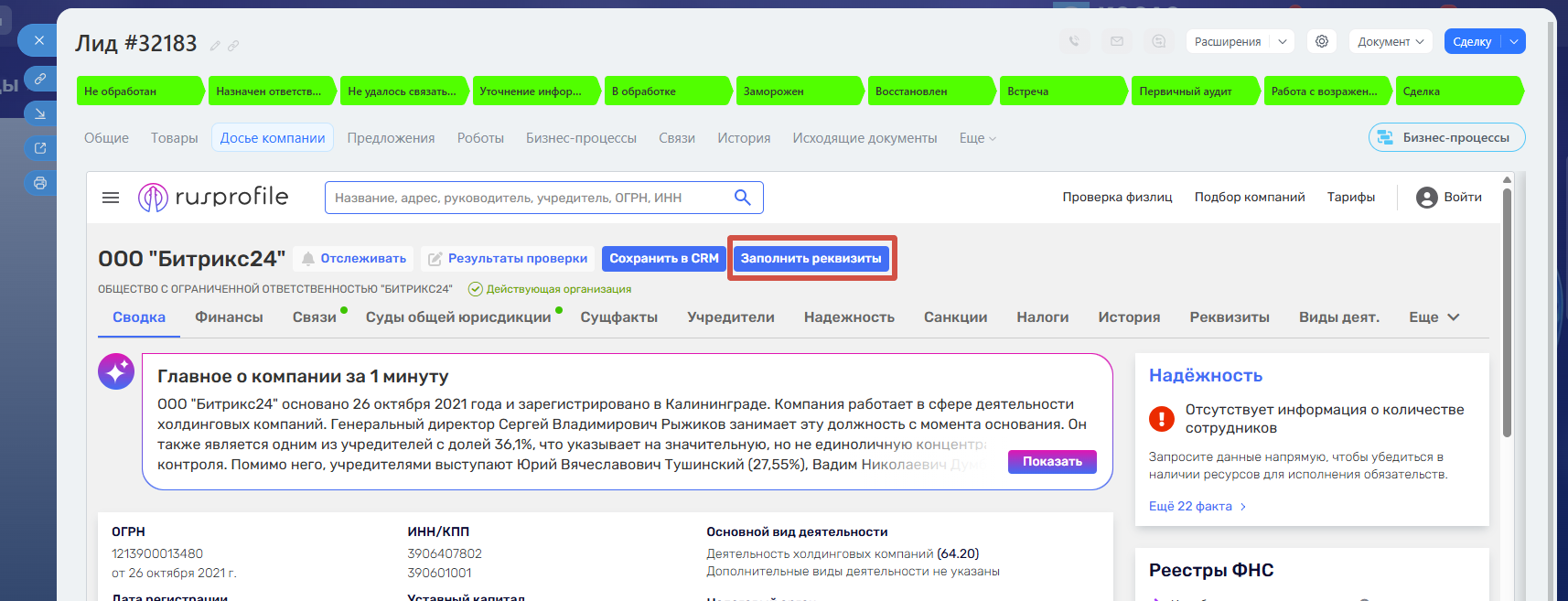The height and width of the screenshot is (601, 1568).
Task: Set stage to Первичный аудит
Action: pos(1196,91)
